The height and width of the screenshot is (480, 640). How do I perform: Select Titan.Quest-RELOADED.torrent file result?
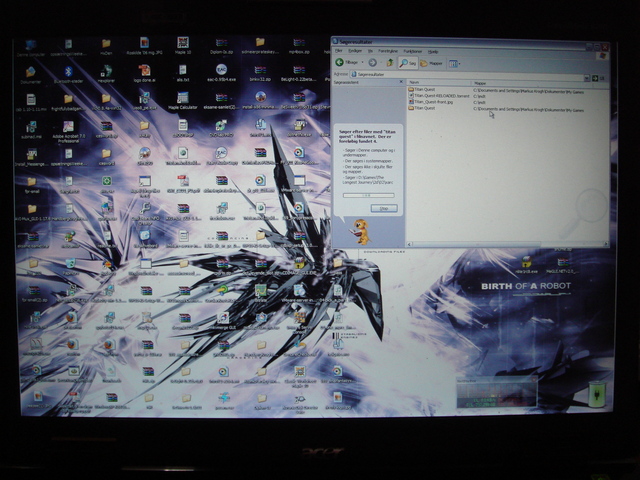tap(439, 96)
